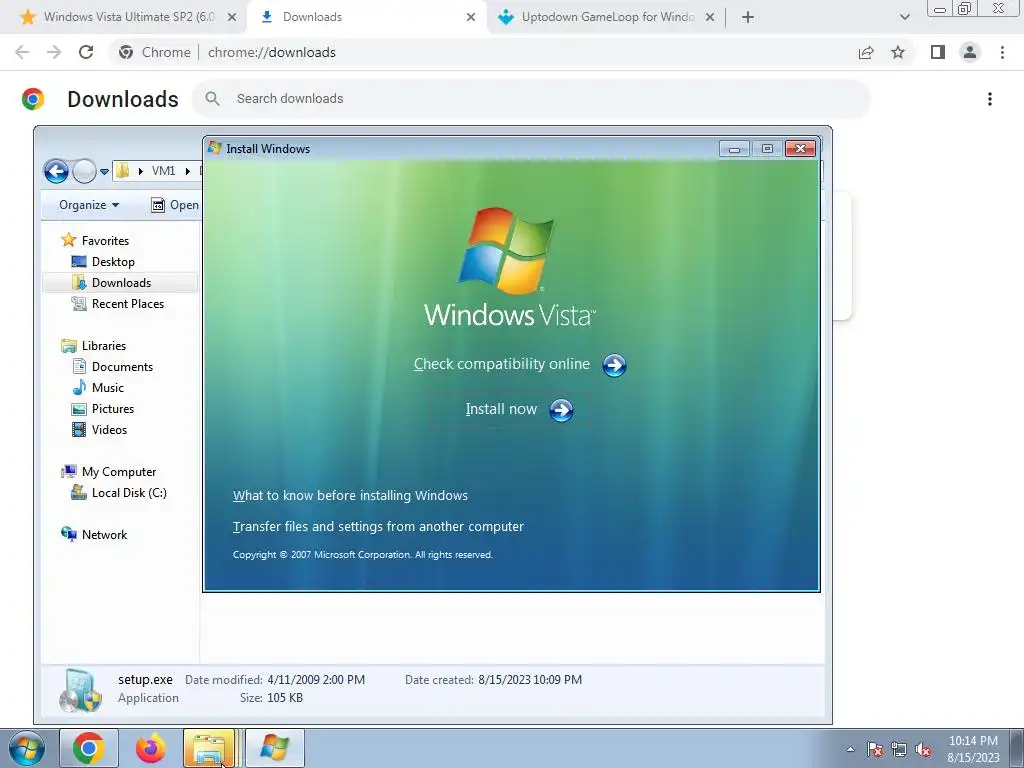The height and width of the screenshot is (768, 1024).
Task: Click Chrome logo on Downloads page
Action: [x=33, y=99]
